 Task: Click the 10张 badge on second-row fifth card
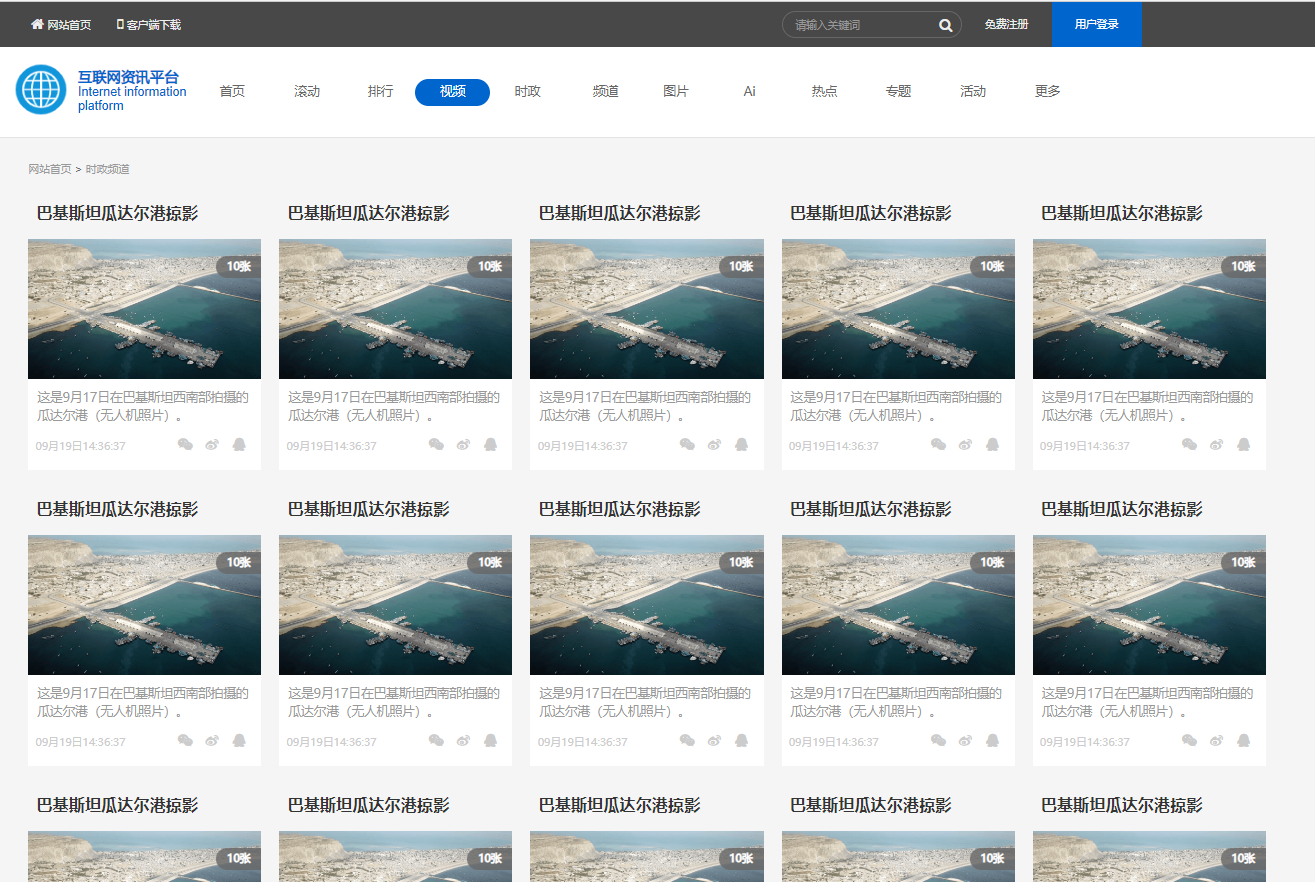tap(1243, 562)
